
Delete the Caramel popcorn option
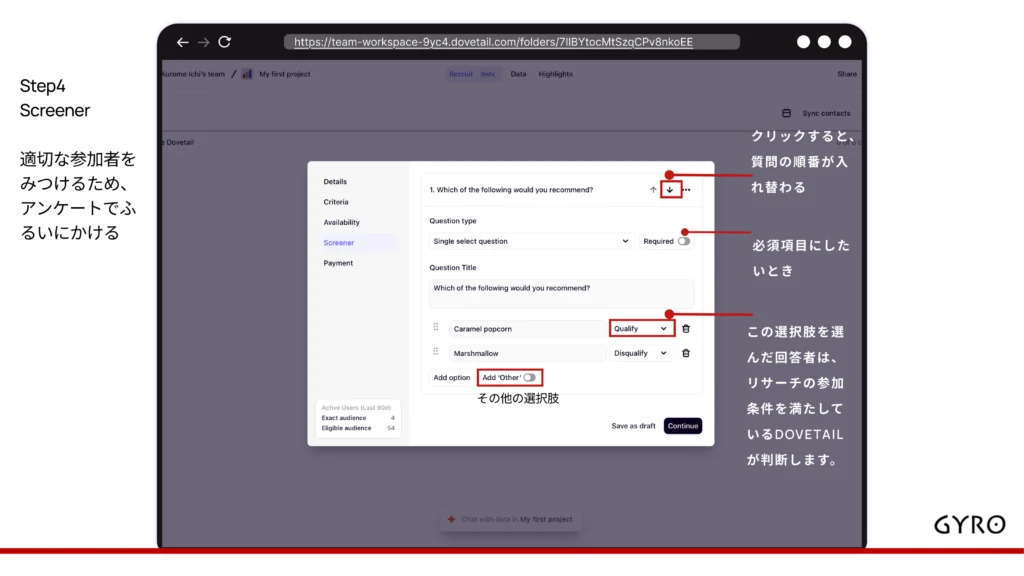(686, 328)
